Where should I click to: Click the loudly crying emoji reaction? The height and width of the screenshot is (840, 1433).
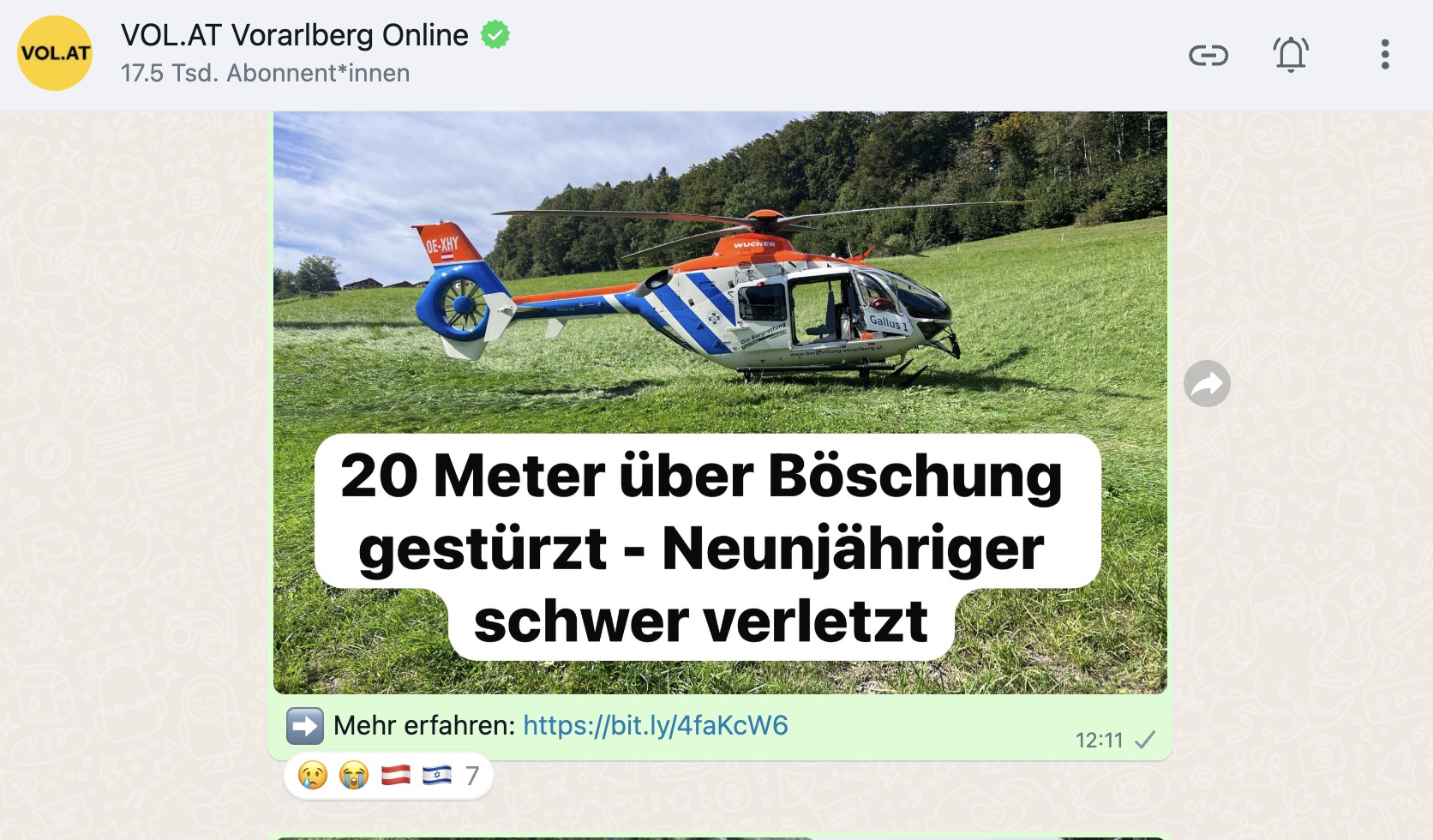click(354, 776)
